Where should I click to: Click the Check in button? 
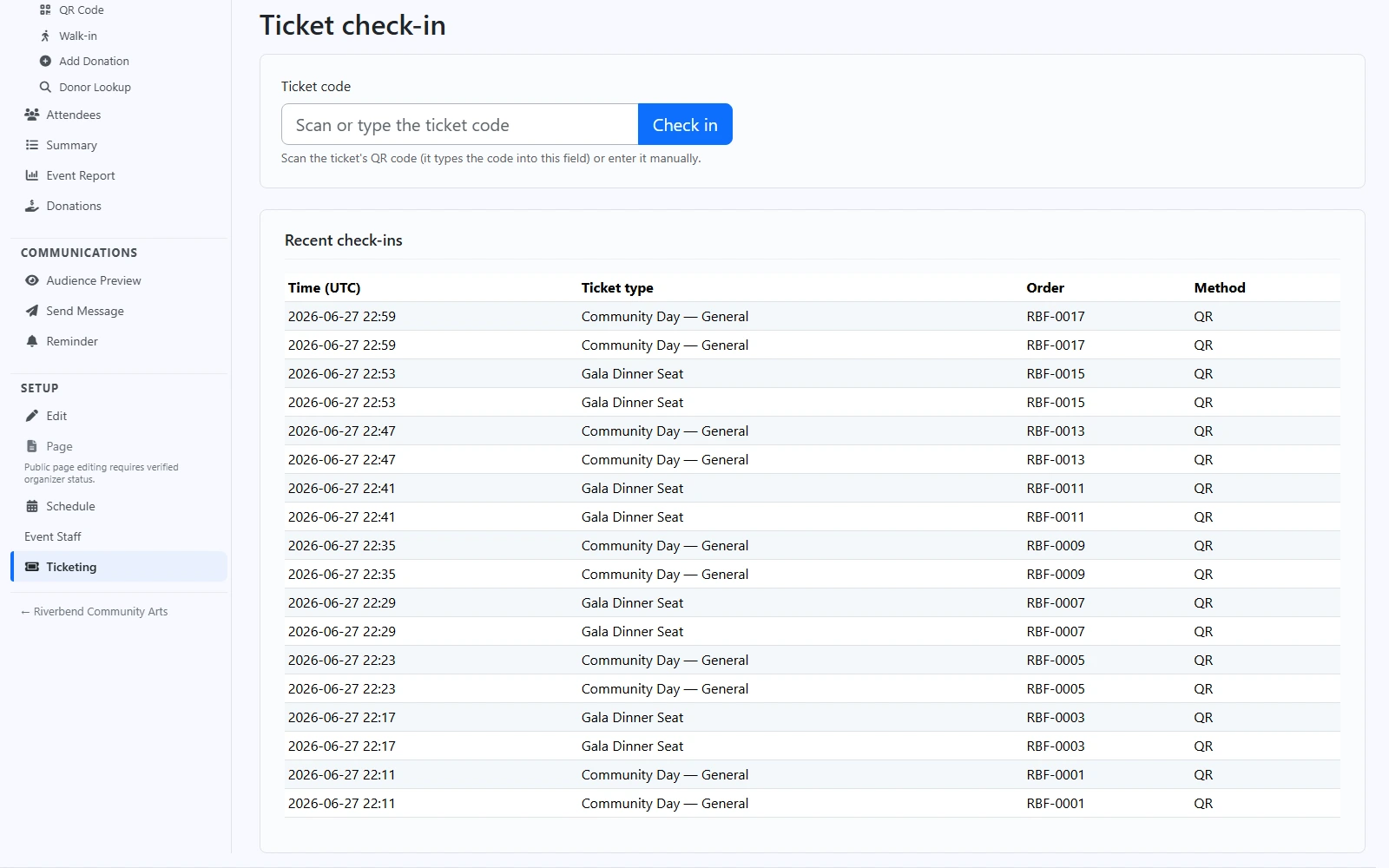685,124
